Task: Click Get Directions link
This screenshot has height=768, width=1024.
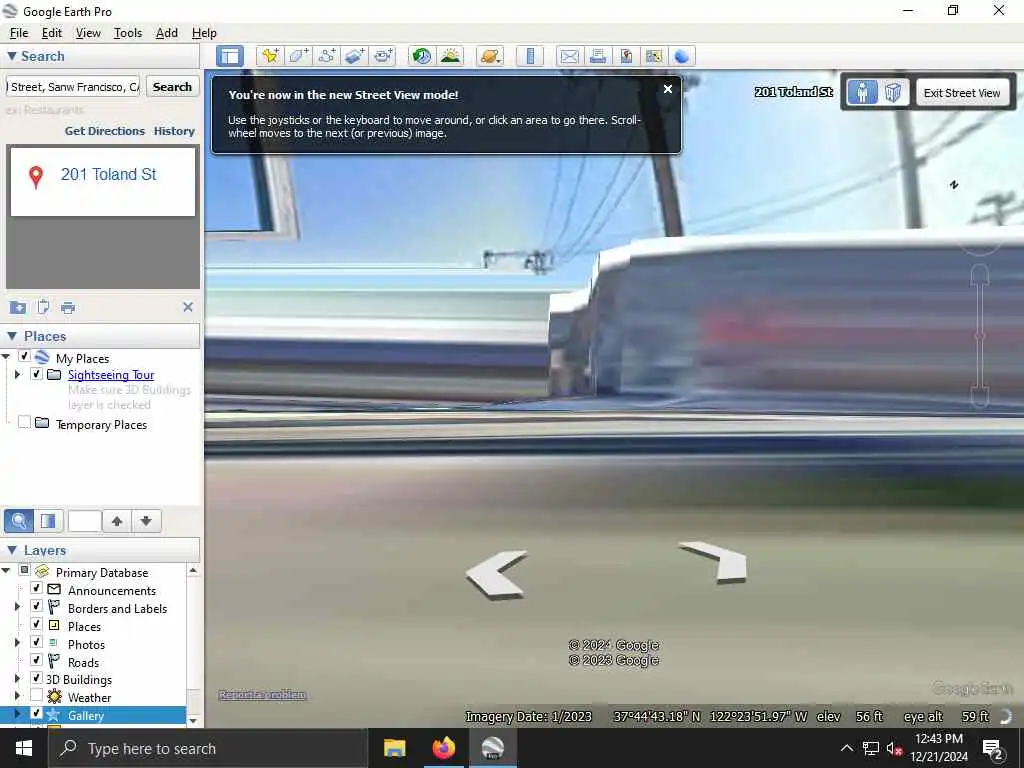Action: click(104, 131)
